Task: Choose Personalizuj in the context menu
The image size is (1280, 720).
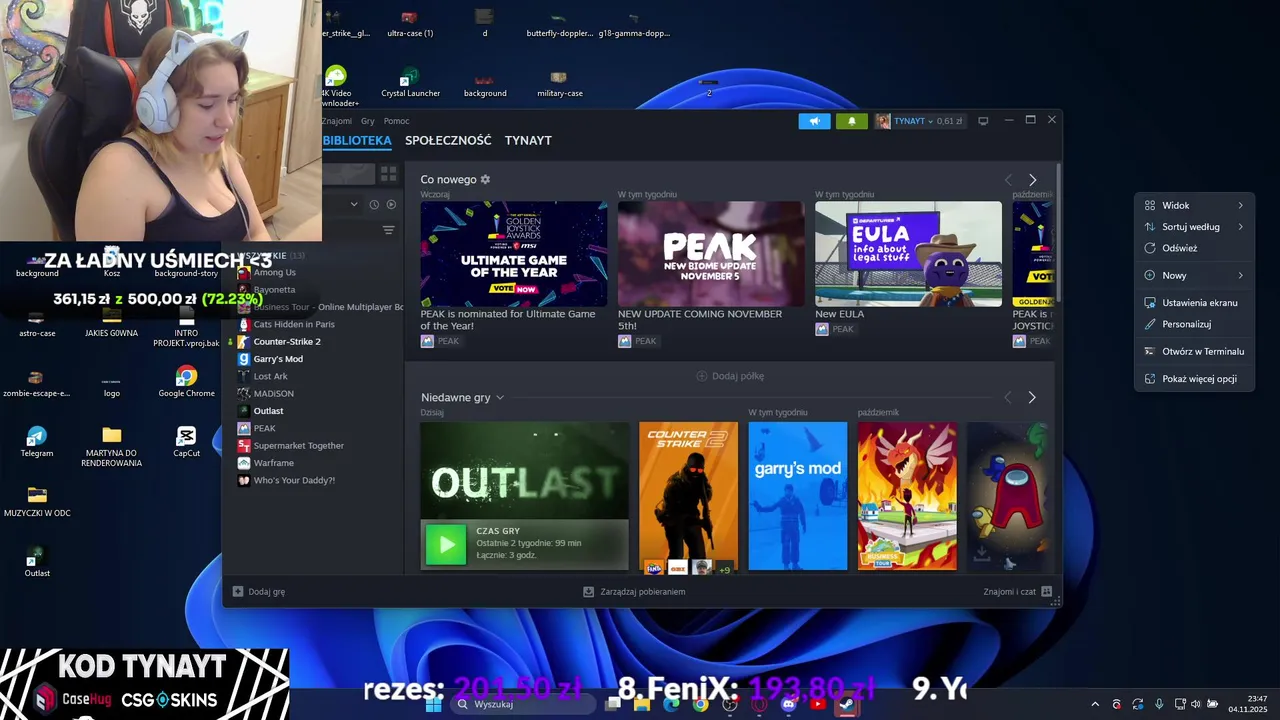Action: pos(1194,324)
